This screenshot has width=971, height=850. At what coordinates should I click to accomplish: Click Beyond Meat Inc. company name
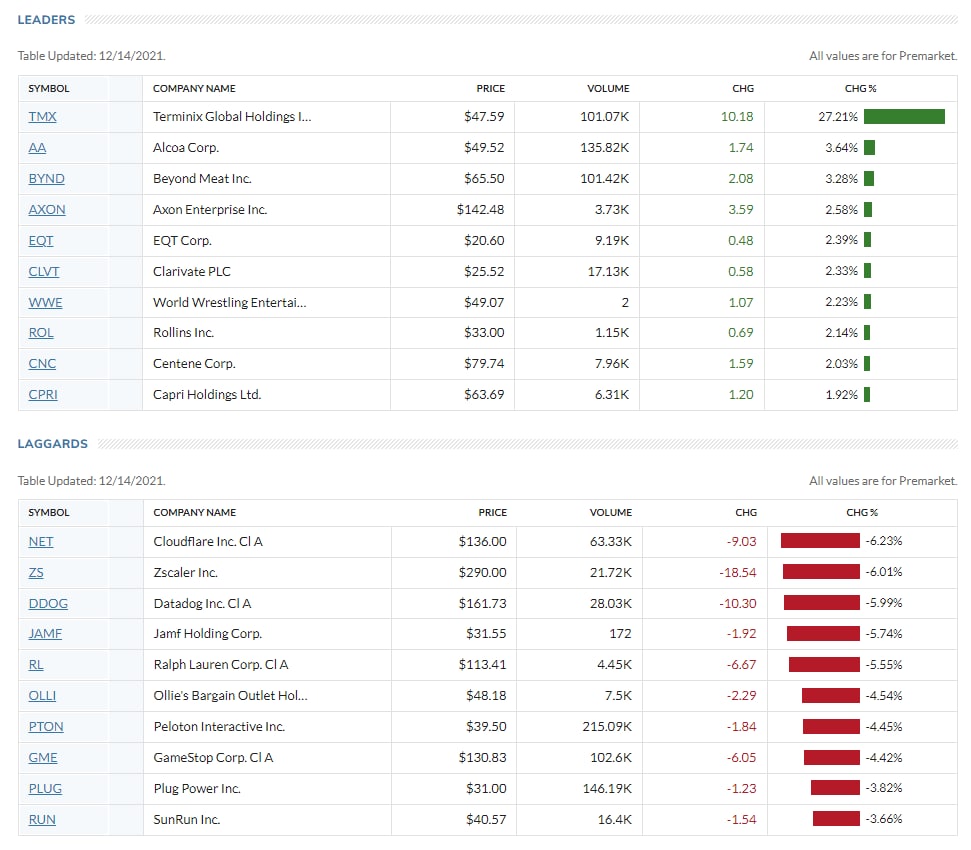[202, 178]
